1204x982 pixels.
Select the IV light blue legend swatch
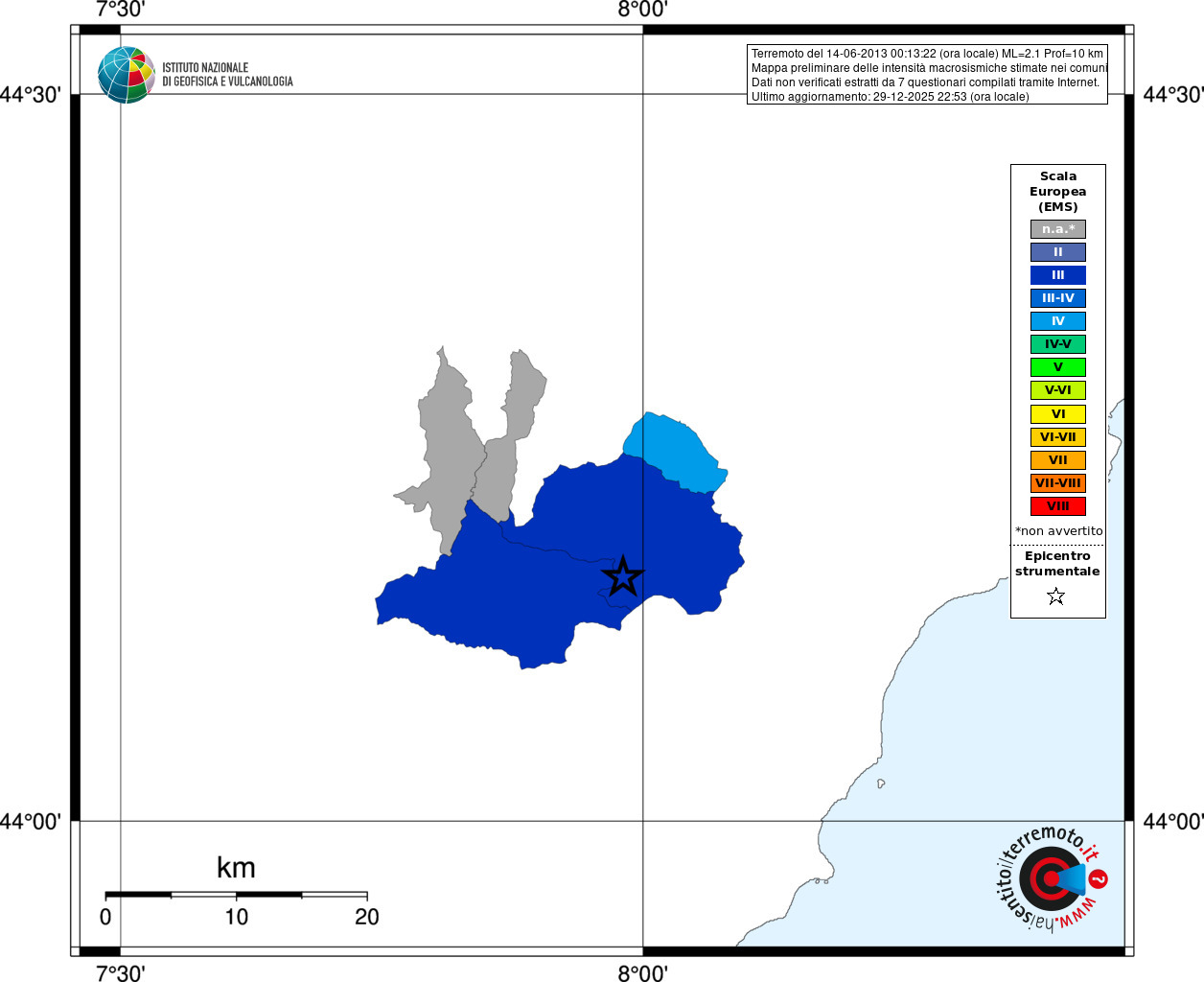coord(1058,321)
